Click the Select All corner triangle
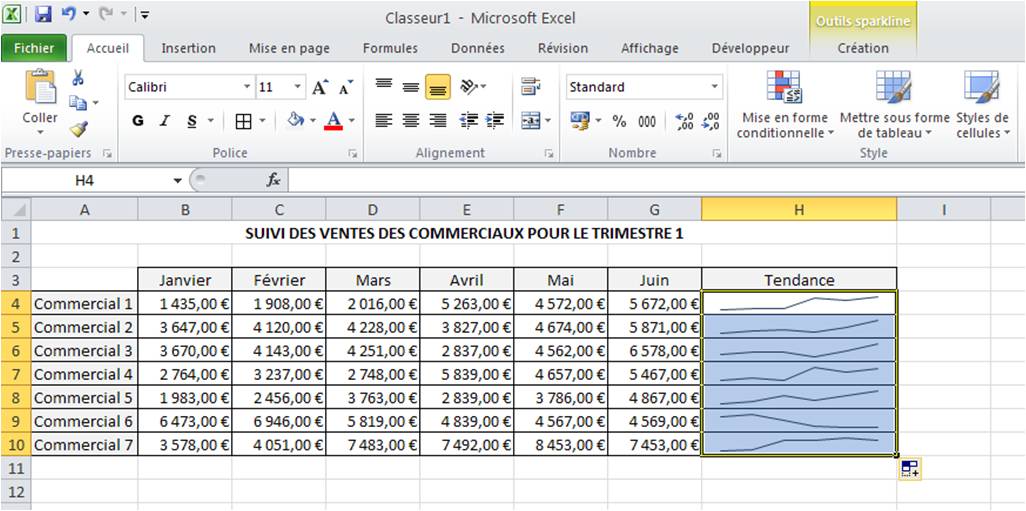This screenshot has width=1026, height=511. [16, 210]
